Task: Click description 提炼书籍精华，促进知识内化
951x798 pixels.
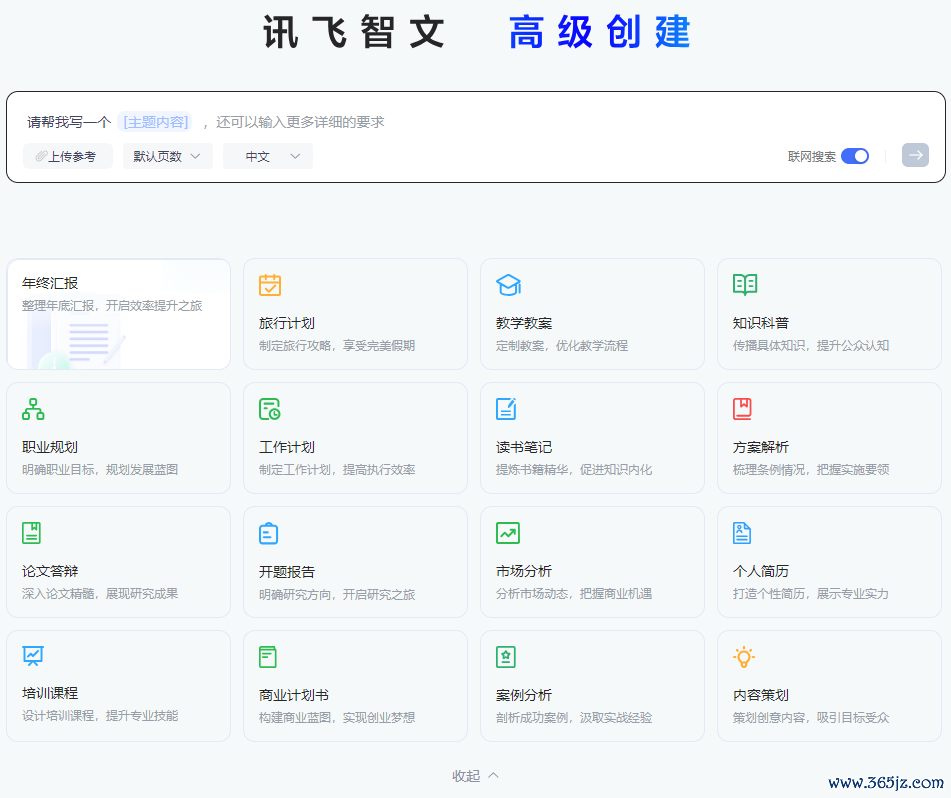Action: click(574, 469)
